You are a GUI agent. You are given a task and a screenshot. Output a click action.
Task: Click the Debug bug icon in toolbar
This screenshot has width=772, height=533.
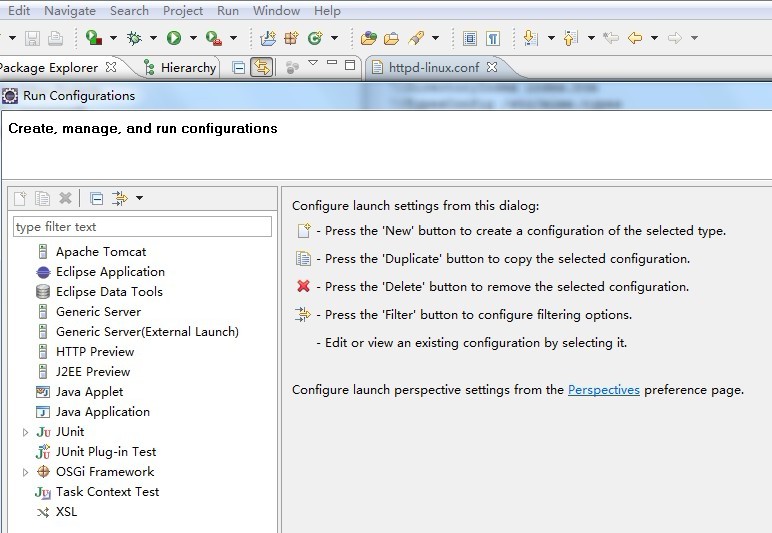134,38
